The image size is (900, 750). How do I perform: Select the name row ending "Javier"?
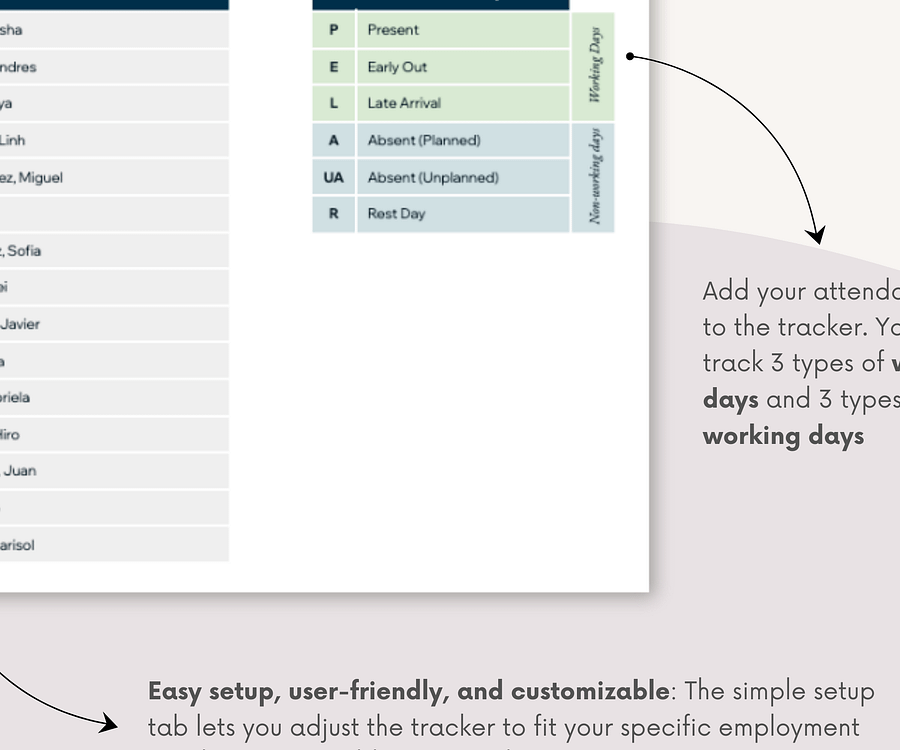point(114,324)
